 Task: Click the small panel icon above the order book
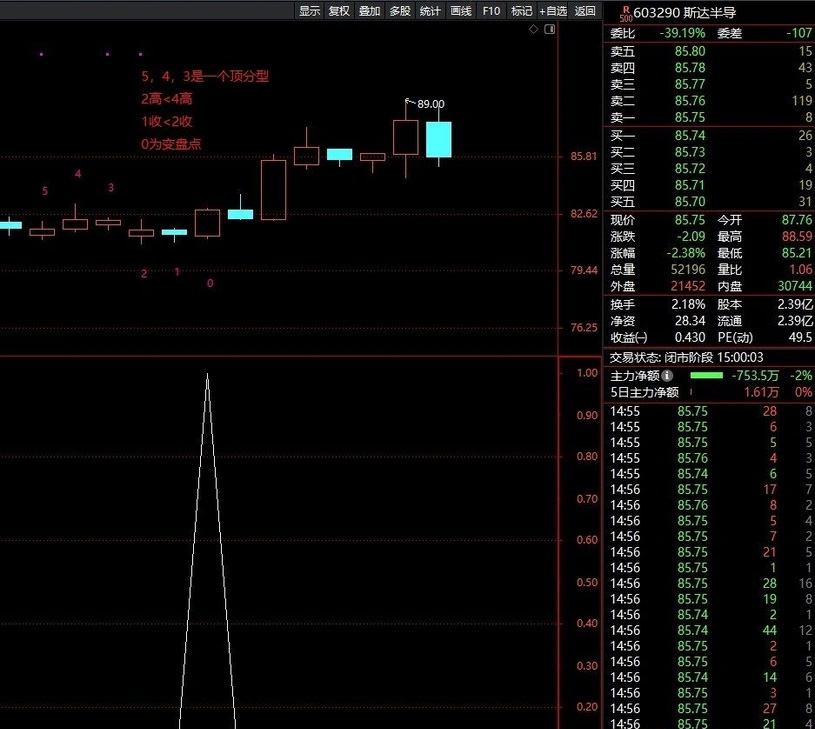pyautogui.click(x=550, y=29)
